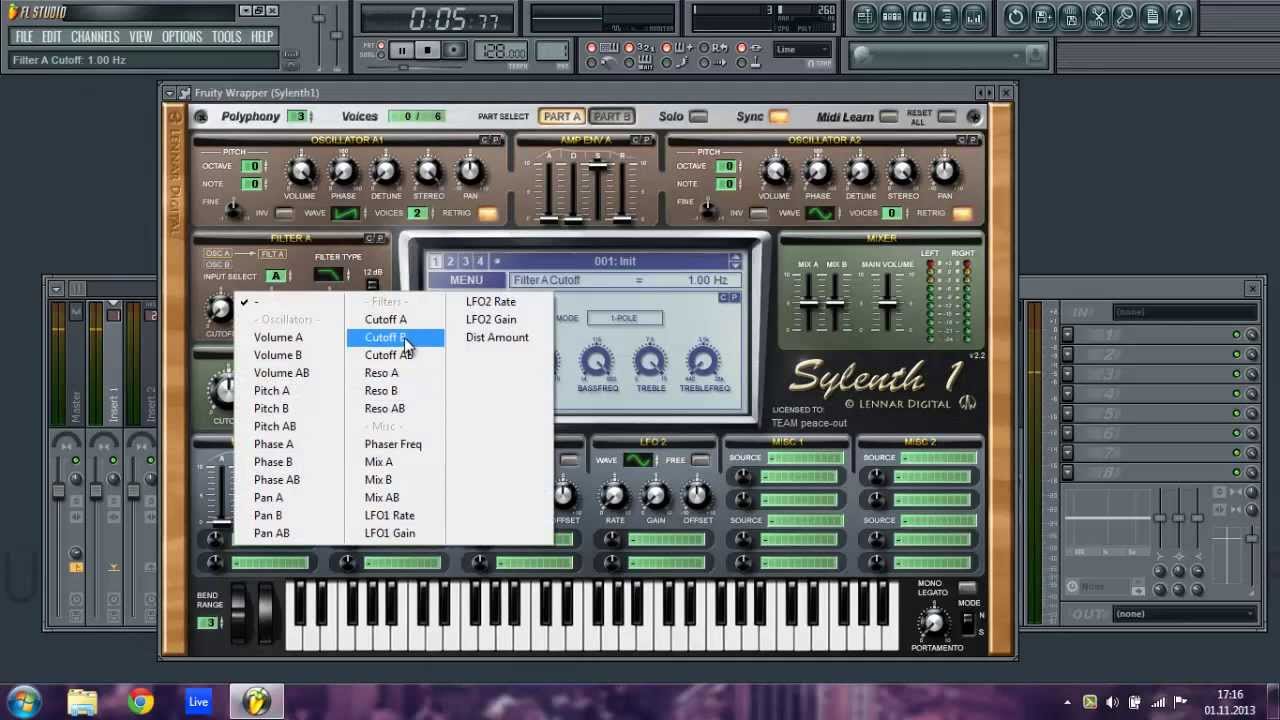The width and height of the screenshot is (1280, 720).
Task: Open the step sequencer icon
Action: click(892, 16)
